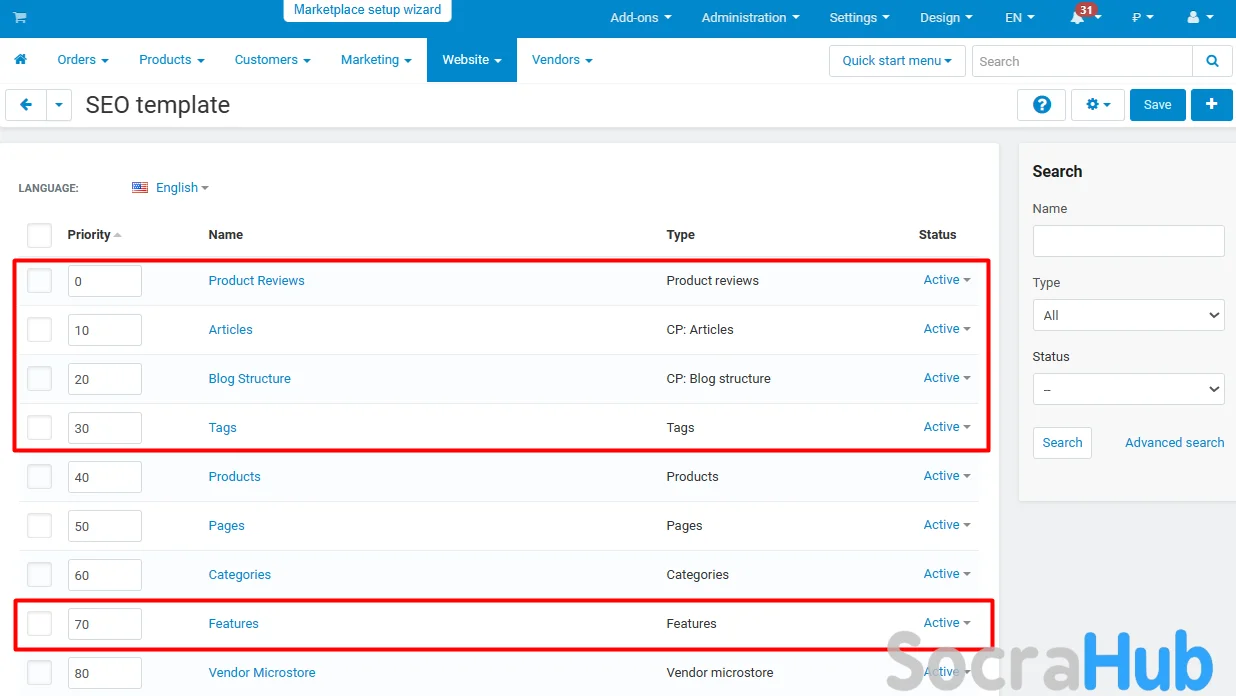Check the Product Reviews row checkbox
This screenshot has width=1236, height=696.
coord(39,281)
